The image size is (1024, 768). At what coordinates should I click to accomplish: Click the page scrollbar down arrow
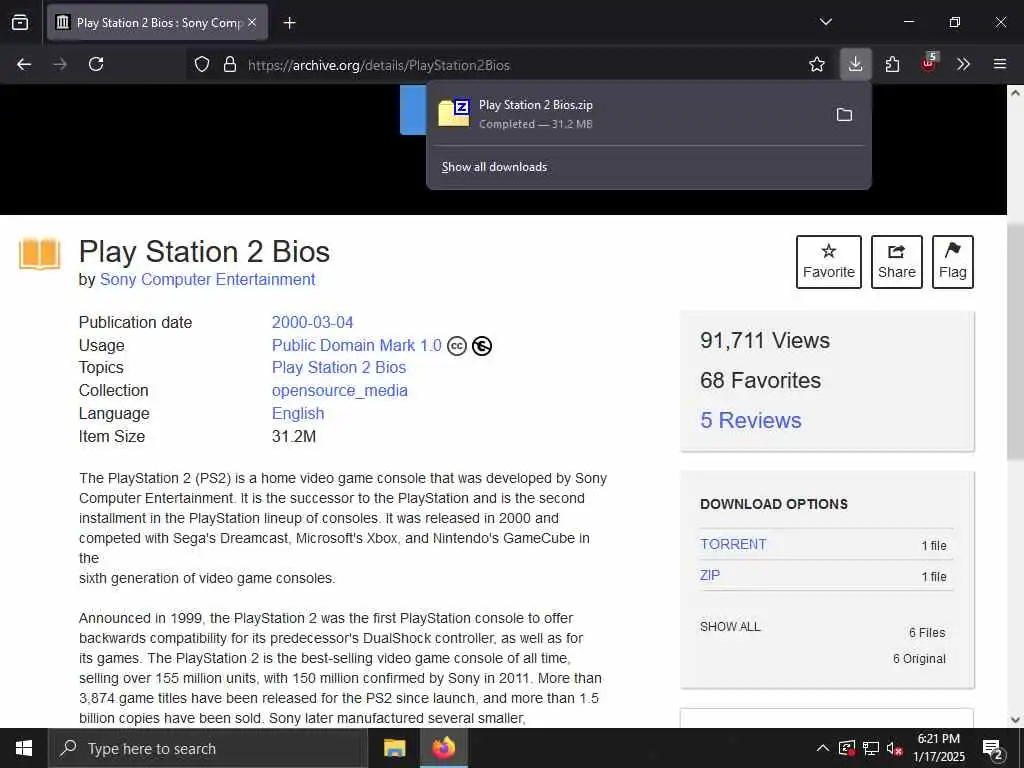[1015, 720]
